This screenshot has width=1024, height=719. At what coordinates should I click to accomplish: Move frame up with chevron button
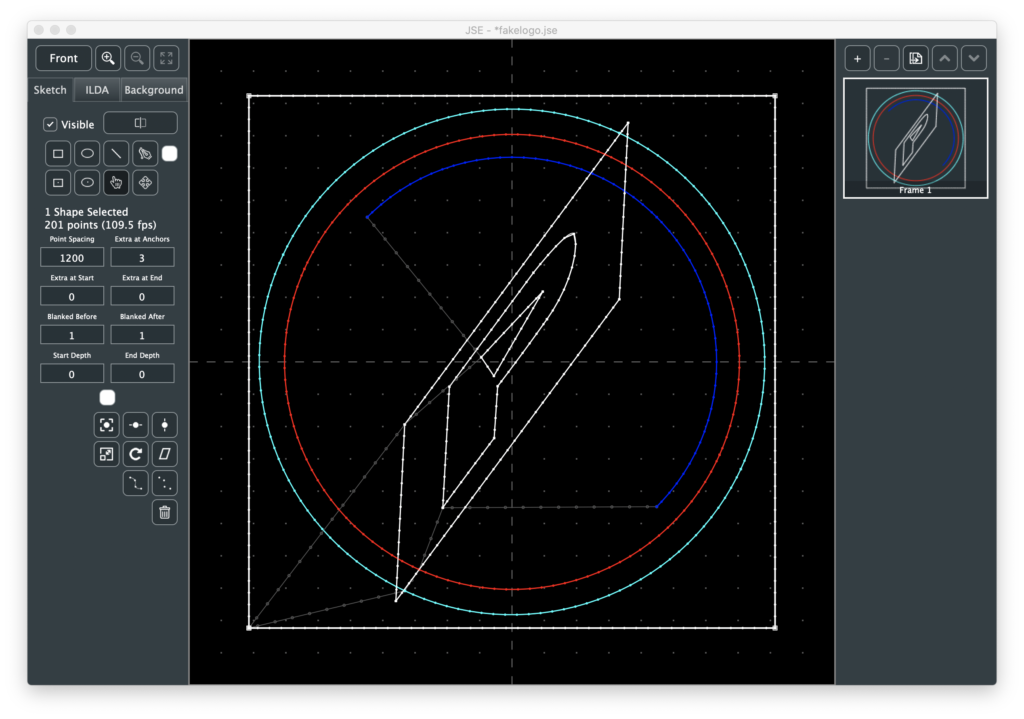coord(945,58)
